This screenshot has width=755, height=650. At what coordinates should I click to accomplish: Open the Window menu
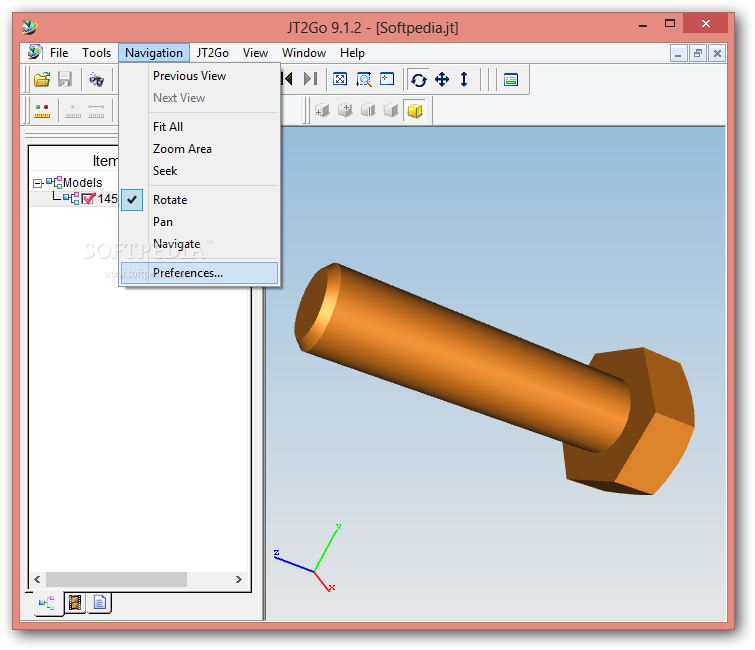(304, 52)
